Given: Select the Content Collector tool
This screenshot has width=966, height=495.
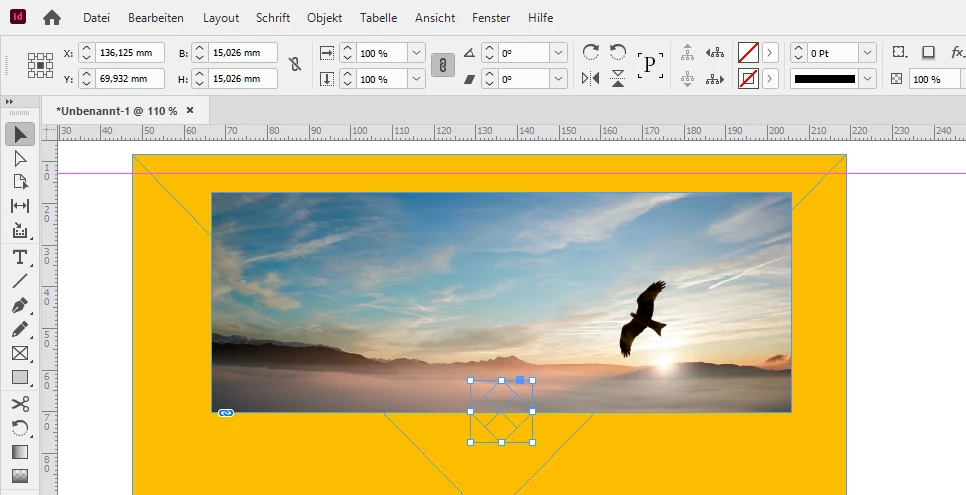Looking at the screenshot, I should [x=20, y=231].
